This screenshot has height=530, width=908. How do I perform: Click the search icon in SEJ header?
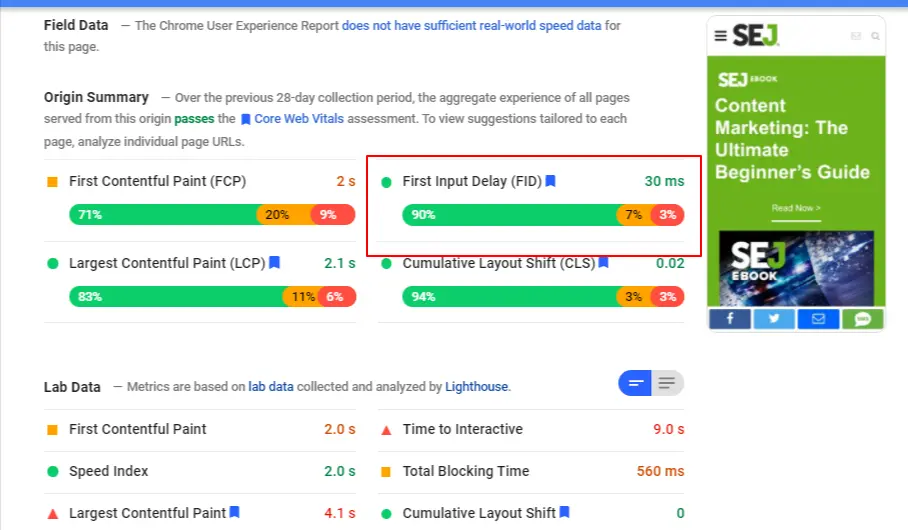876,36
